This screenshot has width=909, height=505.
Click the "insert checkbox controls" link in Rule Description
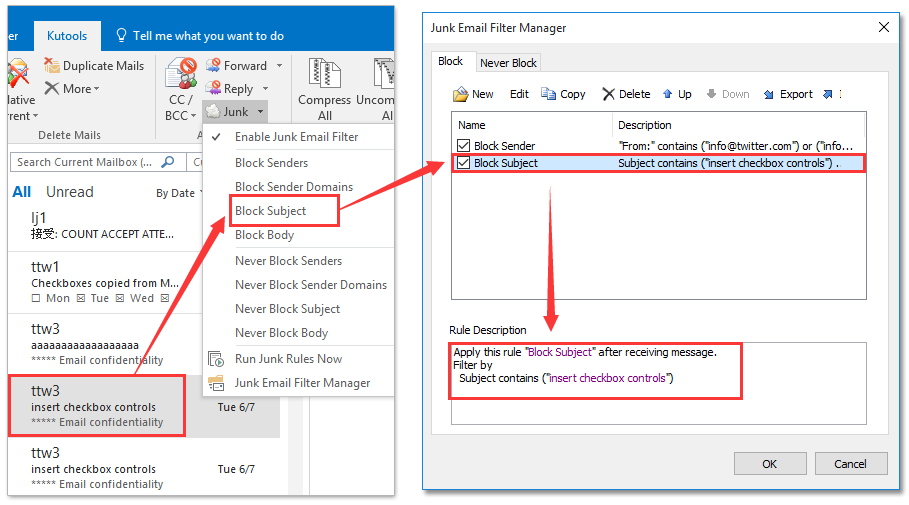pyautogui.click(x=607, y=378)
